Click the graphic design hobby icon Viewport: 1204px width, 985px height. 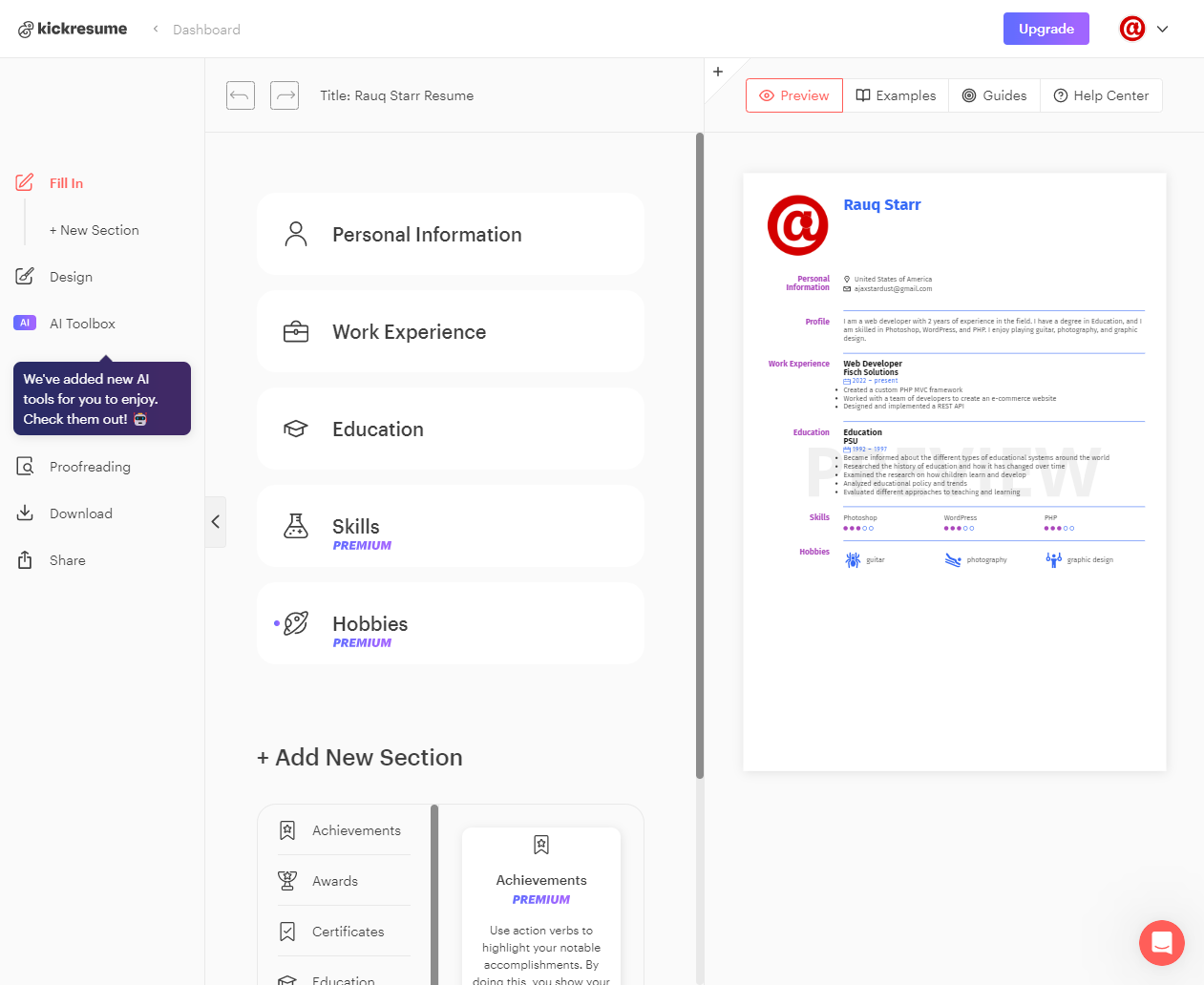pyautogui.click(x=1053, y=560)
